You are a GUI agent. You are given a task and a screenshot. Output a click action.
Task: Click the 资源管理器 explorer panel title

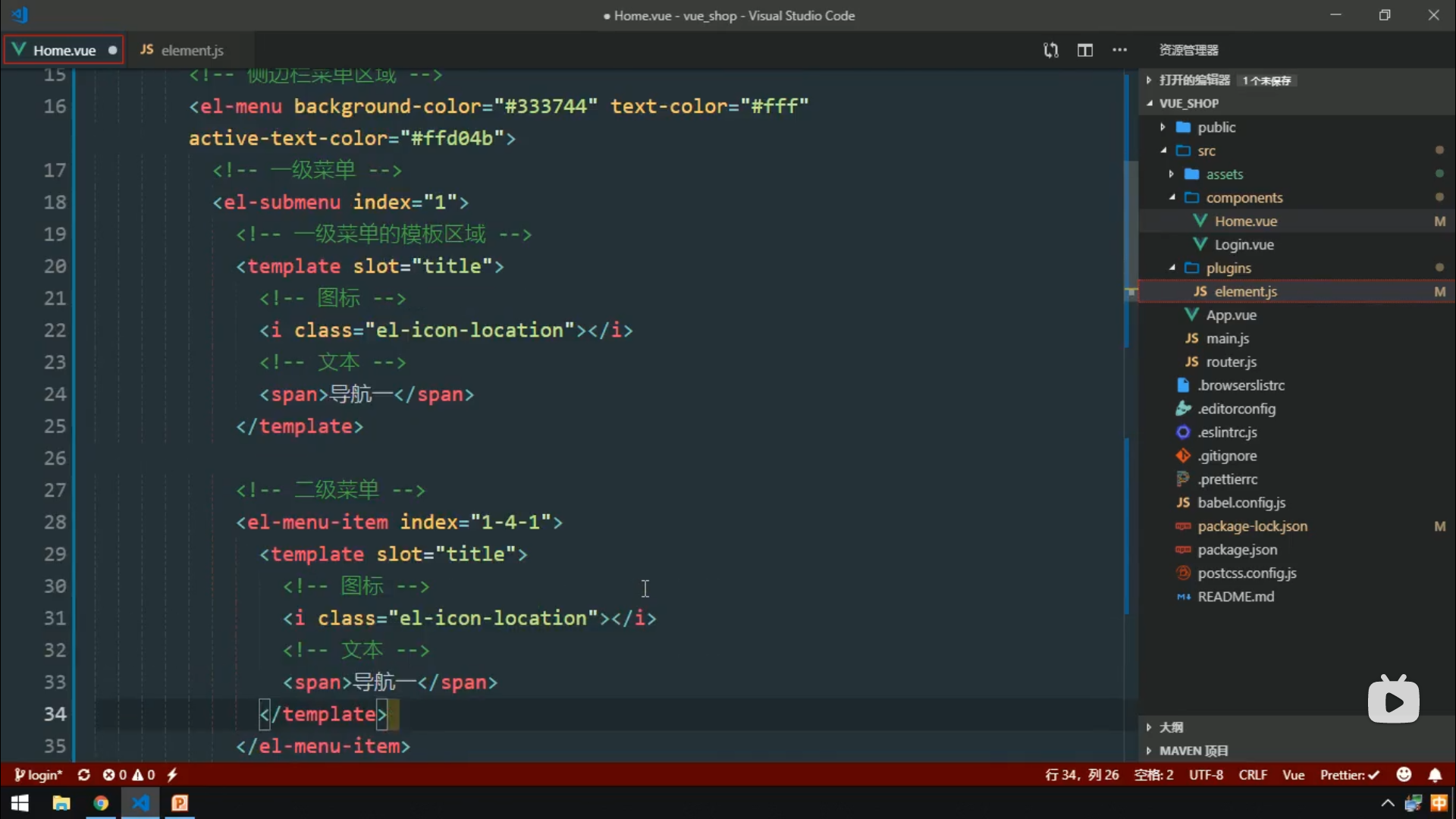pyautogui.click(x=1188, y=50)
